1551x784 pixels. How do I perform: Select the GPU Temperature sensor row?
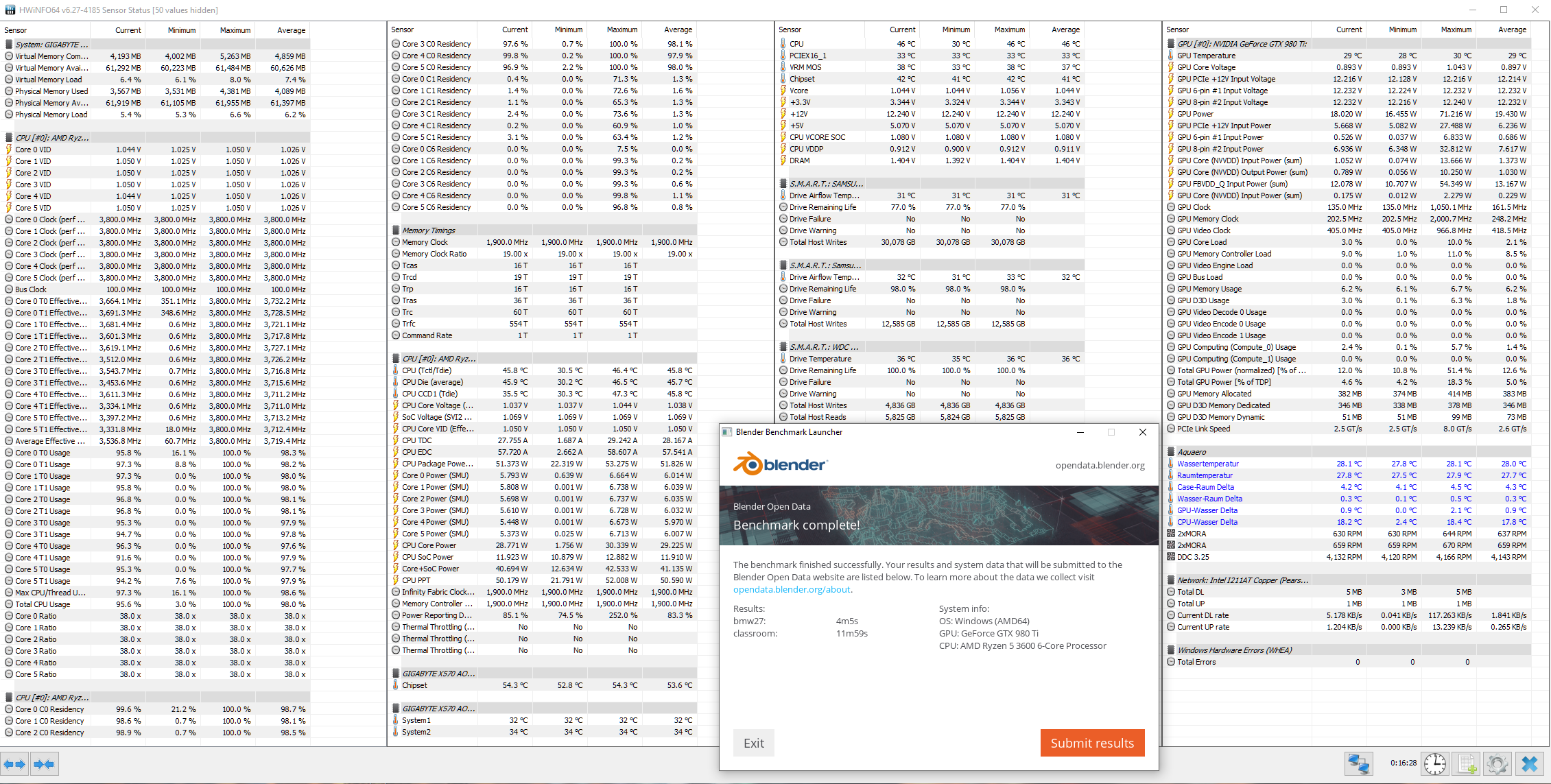pyautogui.click(x=1206, y=56)
